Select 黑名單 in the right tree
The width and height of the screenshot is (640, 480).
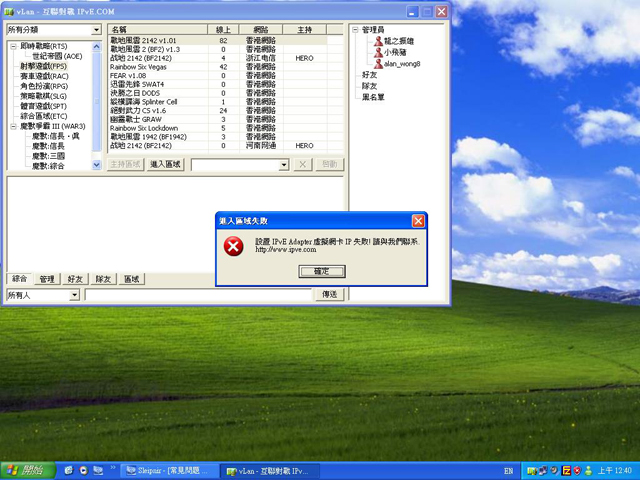[x=373, y=97]
